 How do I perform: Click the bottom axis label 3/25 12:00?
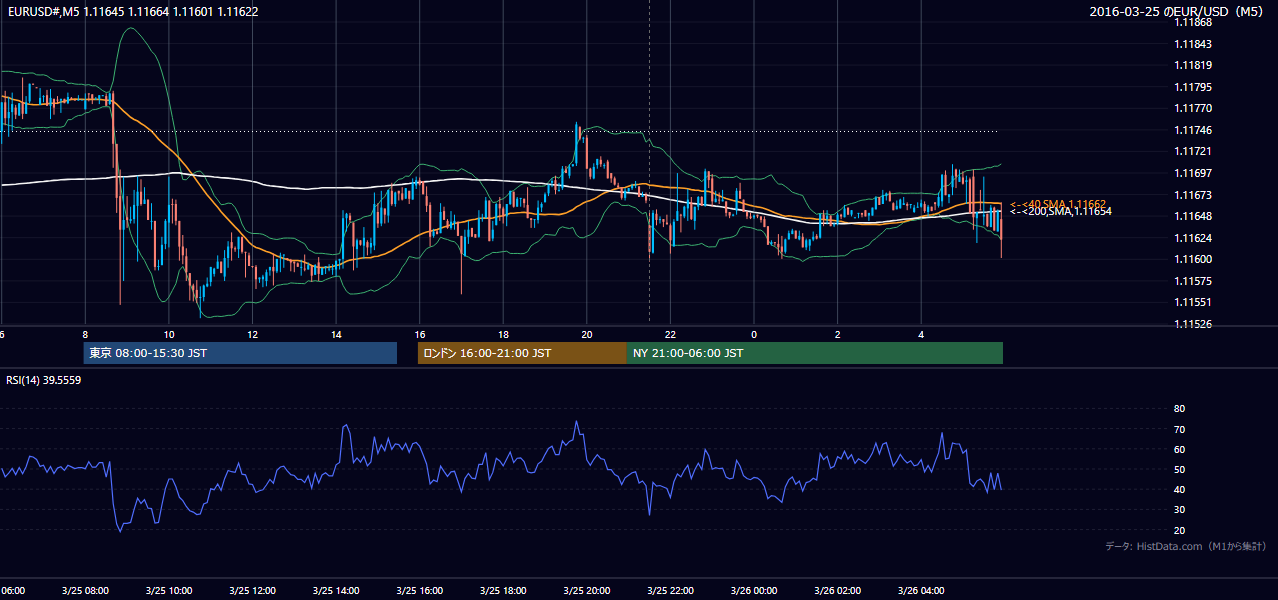252,591
